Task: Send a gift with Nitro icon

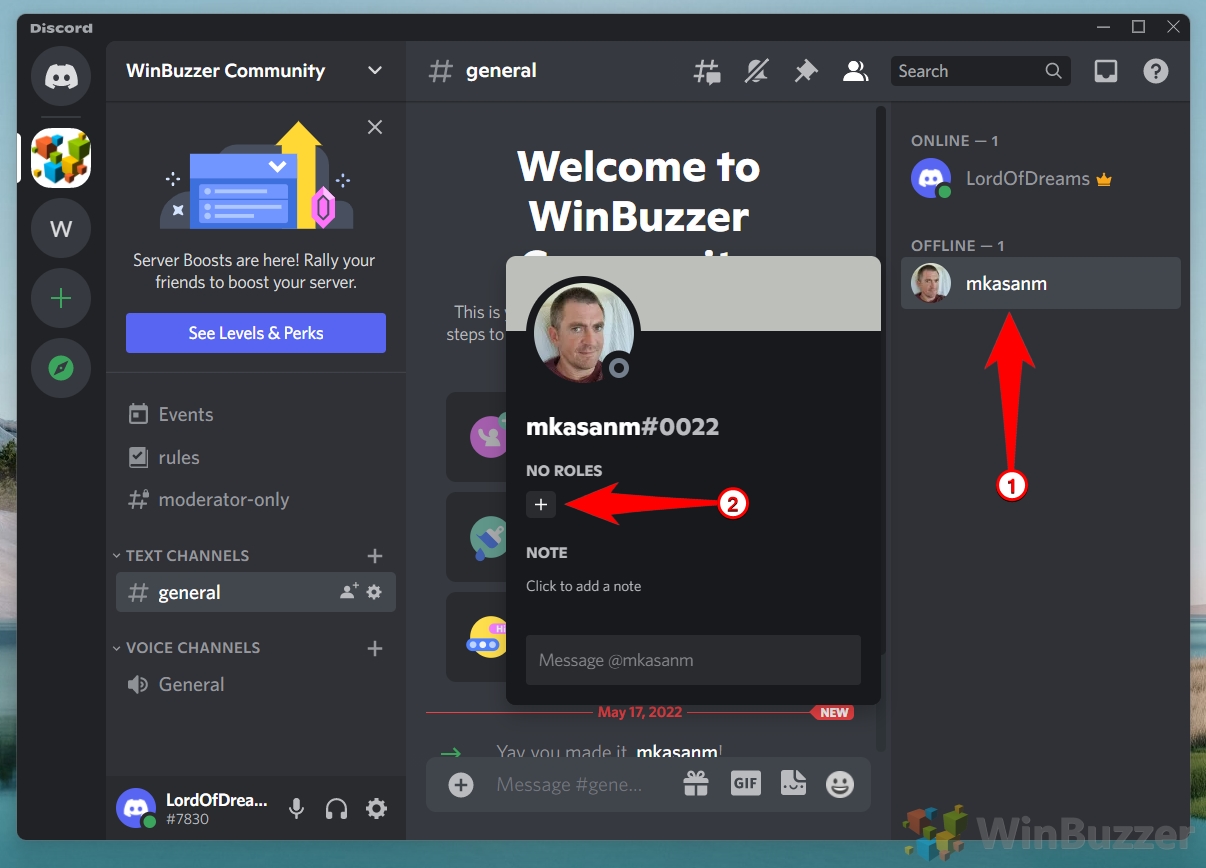Action: (696, 784)
